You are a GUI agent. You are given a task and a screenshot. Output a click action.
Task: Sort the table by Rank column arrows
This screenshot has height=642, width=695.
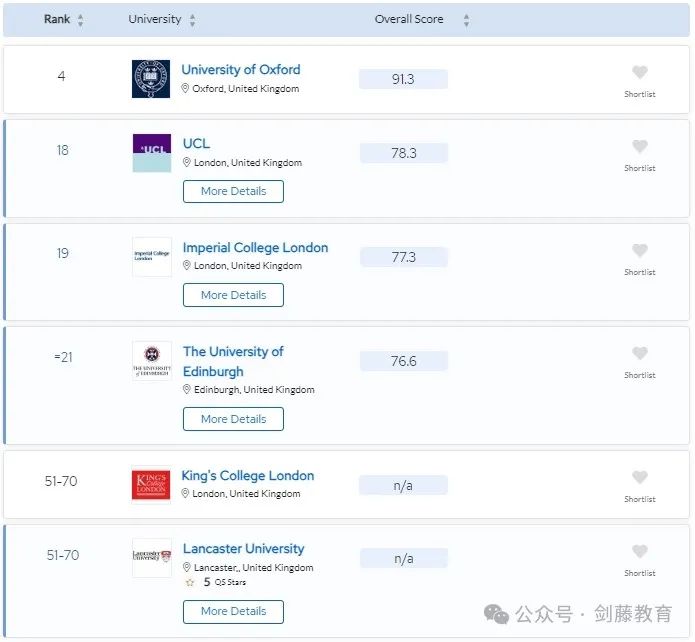tap(80, 20)
